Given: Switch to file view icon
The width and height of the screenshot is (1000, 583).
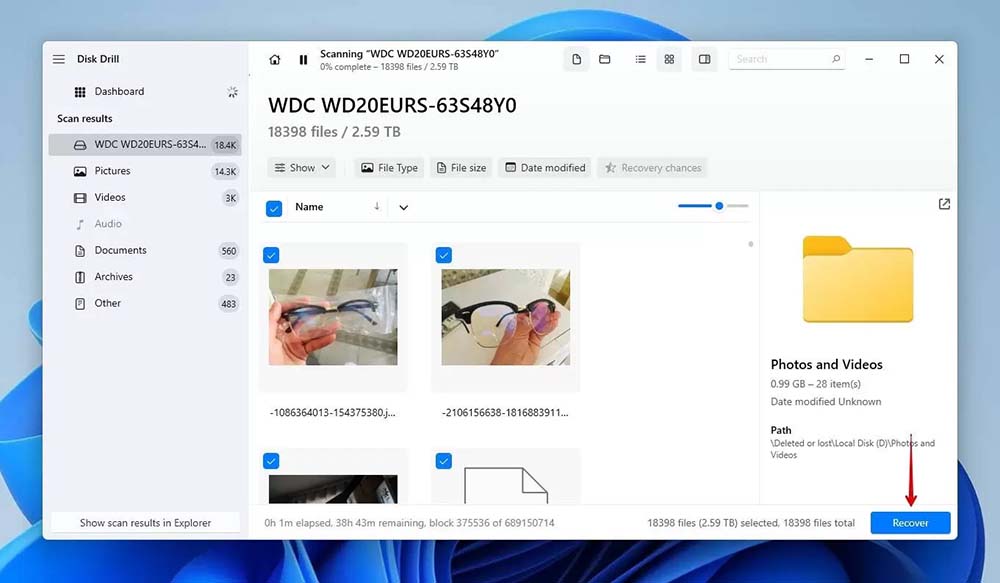Looking at the screenshot, I should (577, 60).
